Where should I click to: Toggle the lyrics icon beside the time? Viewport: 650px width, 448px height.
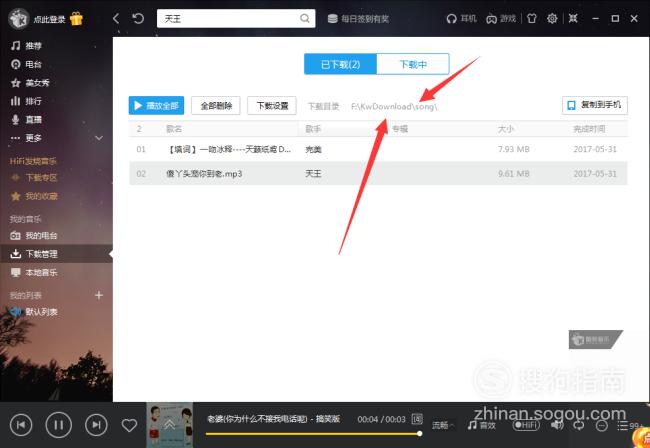click(417, 419)
